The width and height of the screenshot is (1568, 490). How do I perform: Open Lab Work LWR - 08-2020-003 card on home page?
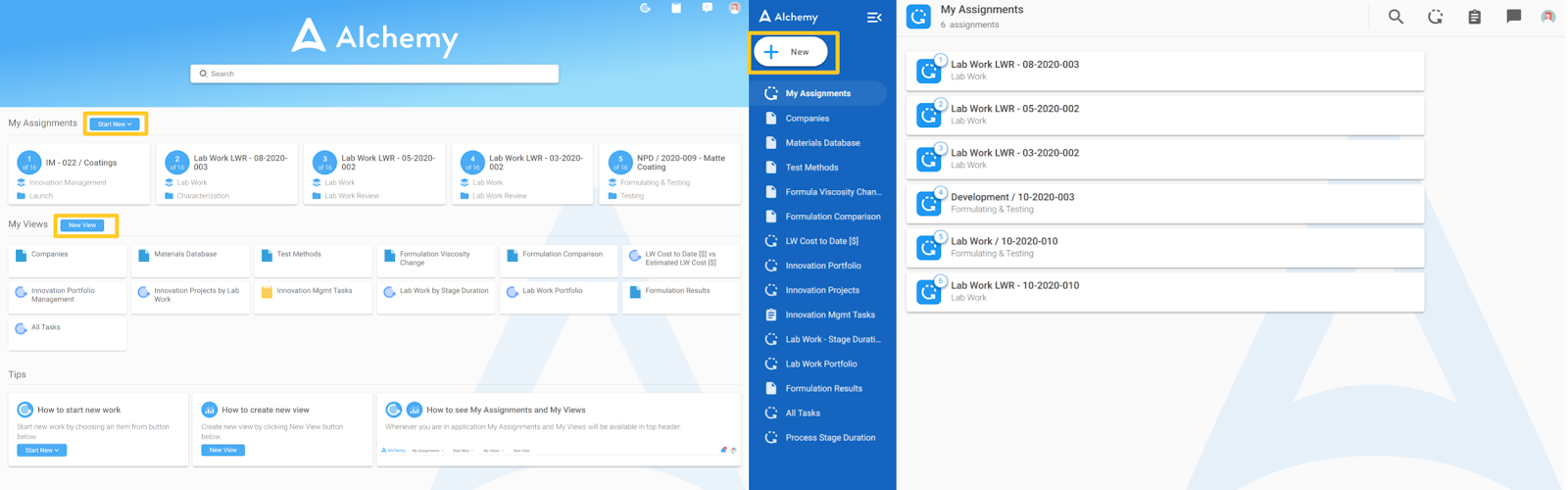226,174
